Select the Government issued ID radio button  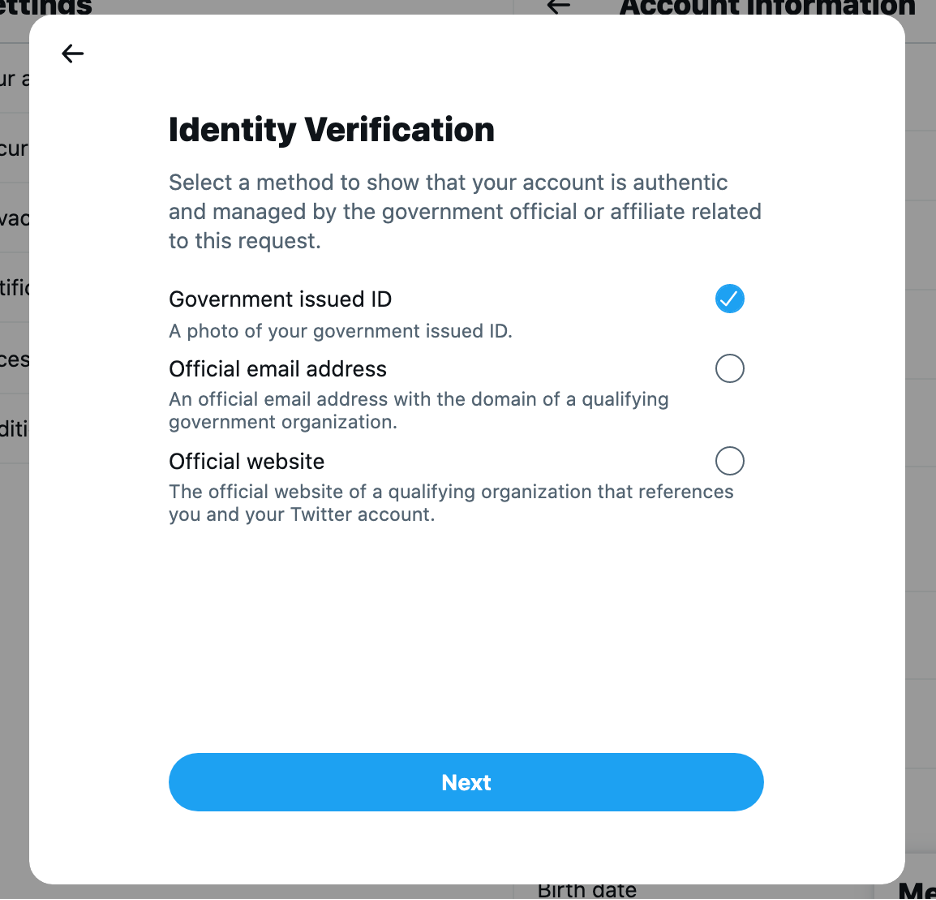point(730,298)
